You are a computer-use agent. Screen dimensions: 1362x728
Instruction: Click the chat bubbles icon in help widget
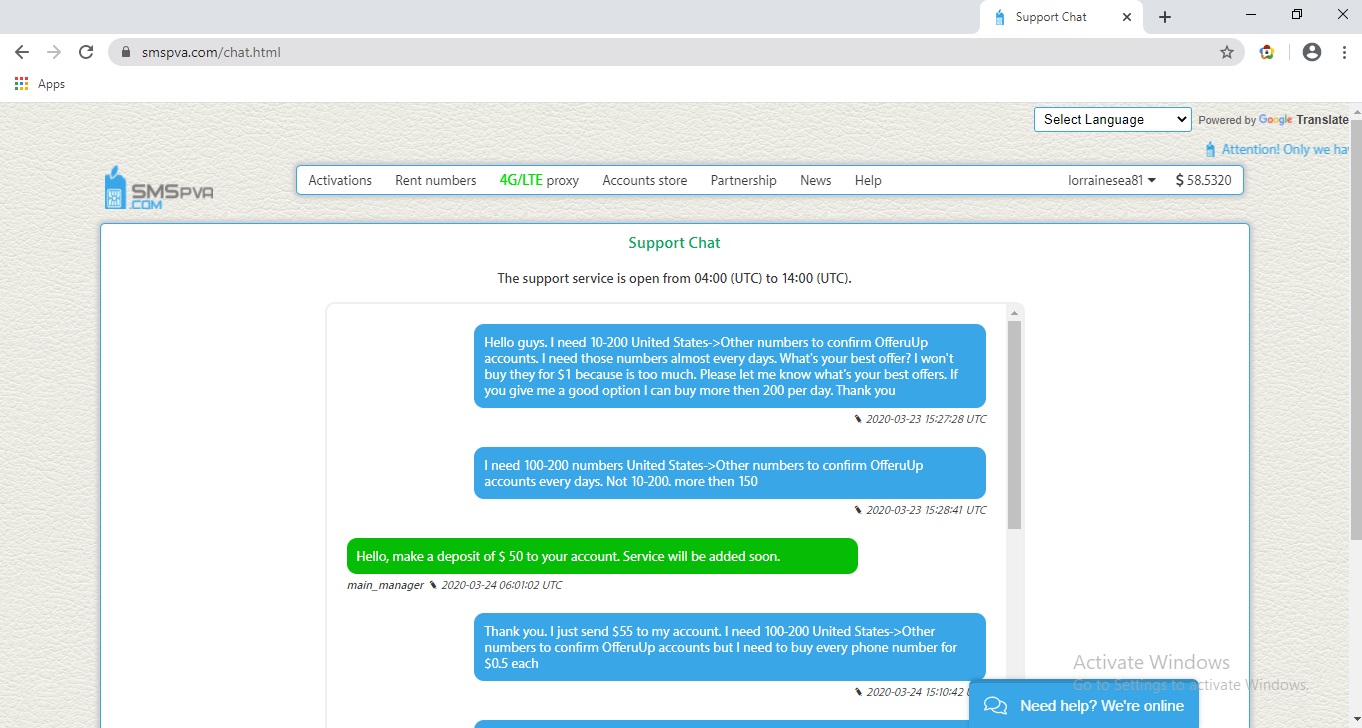tap(996, 706)
